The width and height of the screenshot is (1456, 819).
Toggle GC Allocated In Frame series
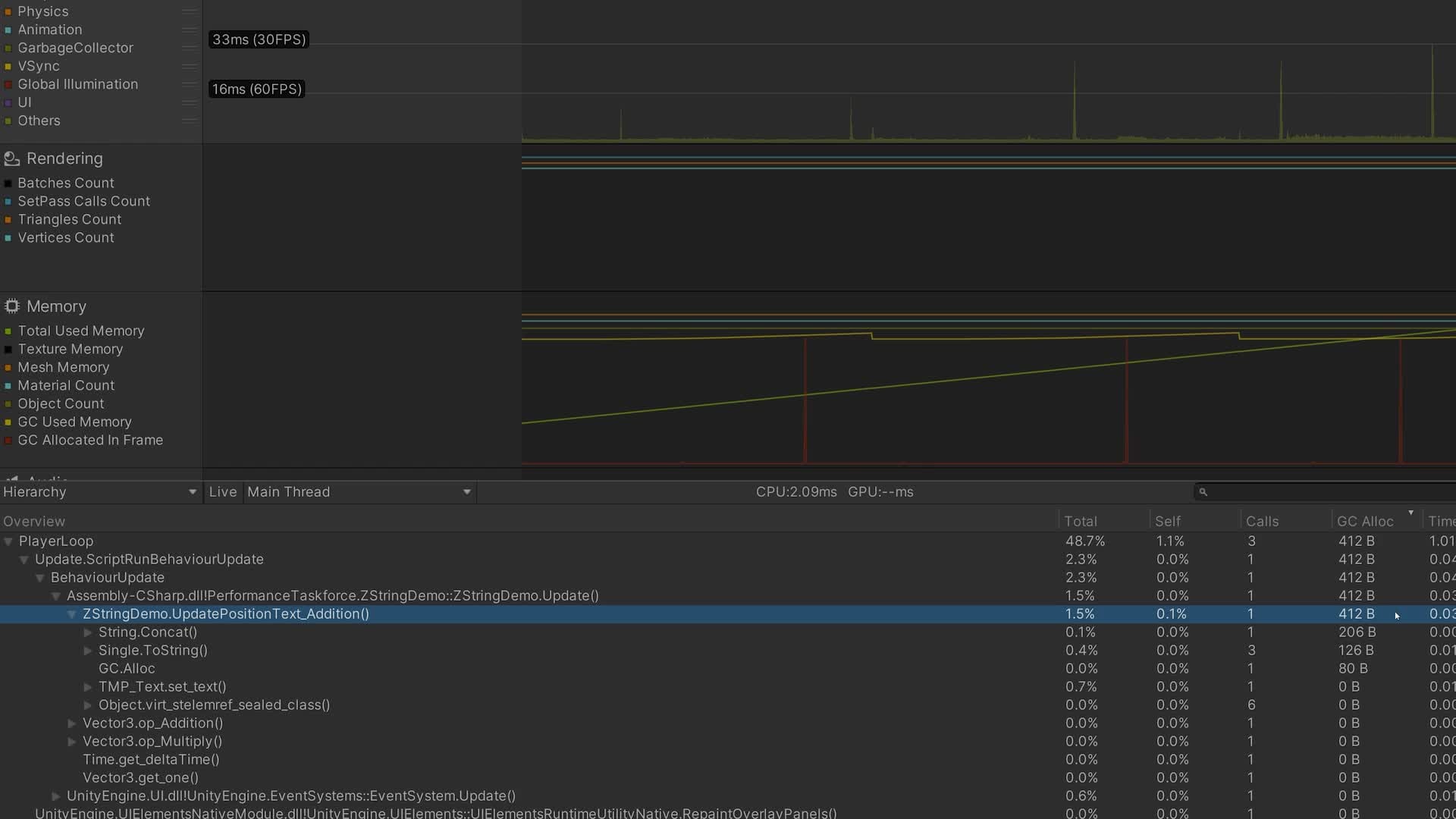pos(9,440)
